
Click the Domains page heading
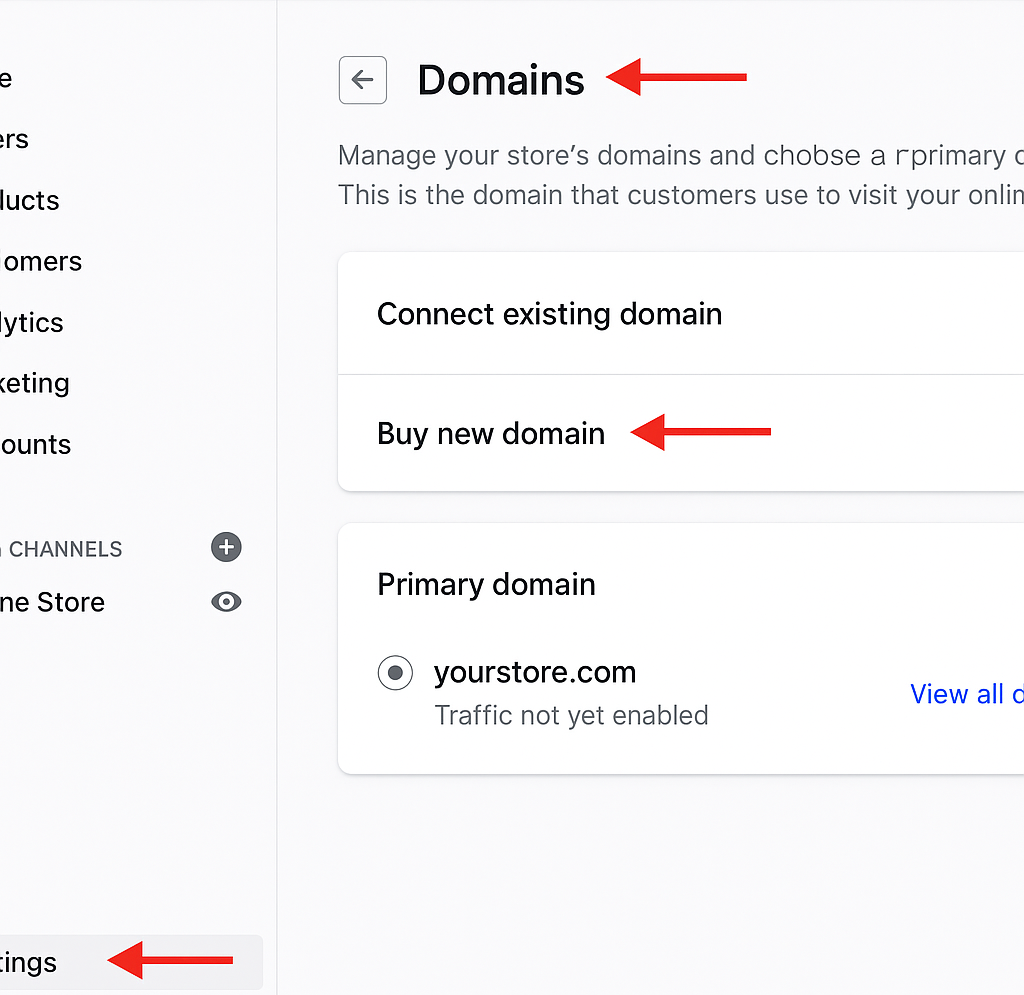click(500, 80)
